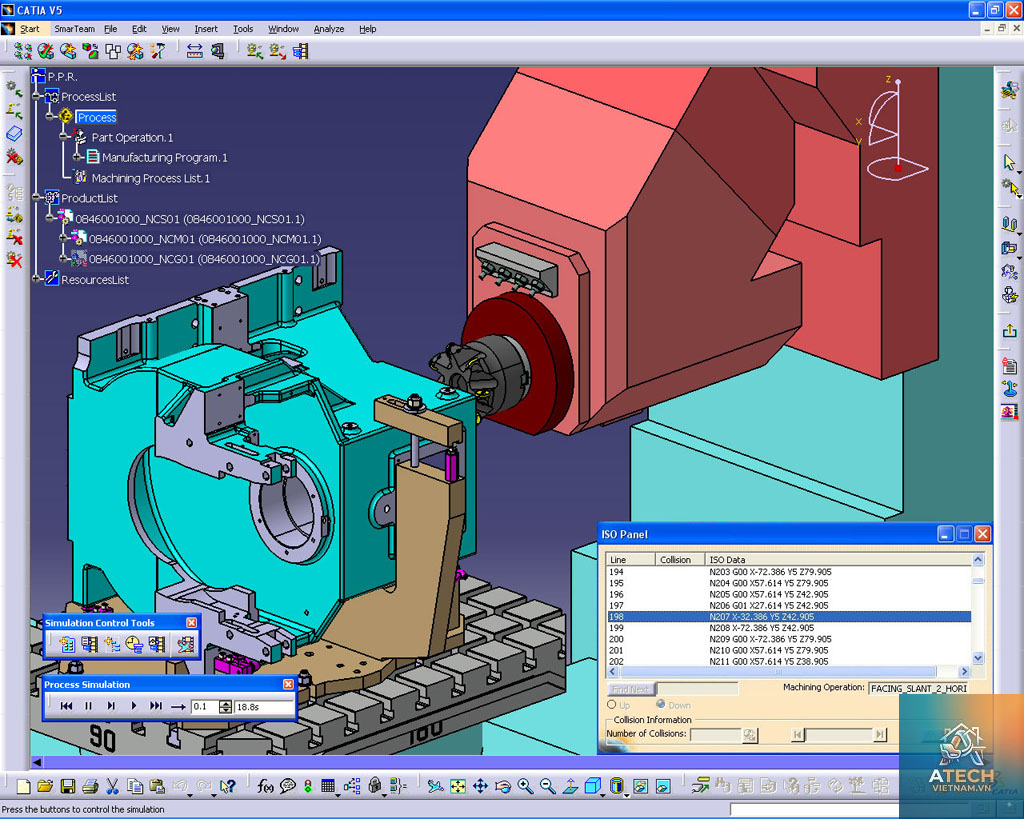Click the Fit All In icon
Viewport: 1024px width, 819px height.
(458, 786)
